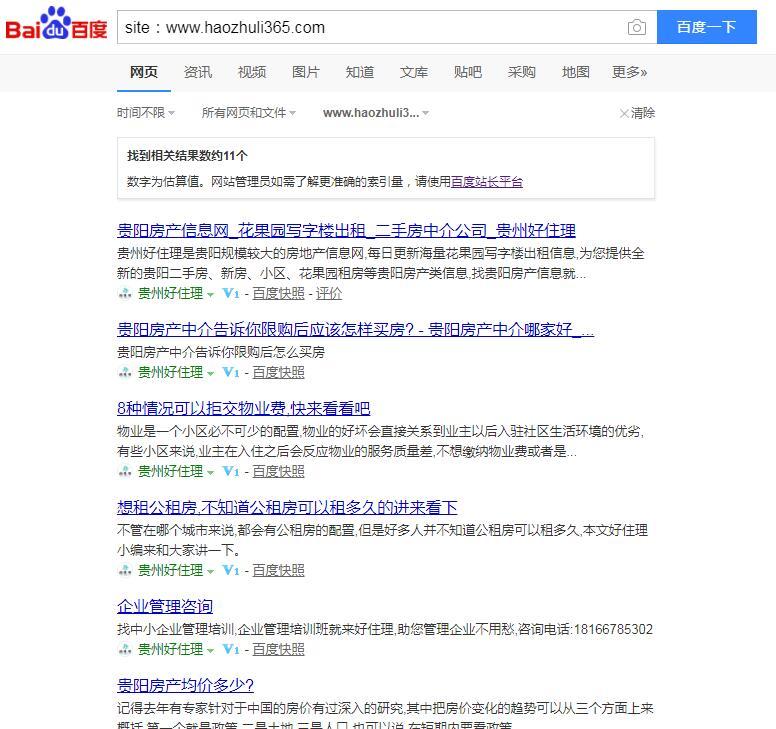Select the 网页 tab
This screenshot has width=776, height=729.
tap(144, 72)
